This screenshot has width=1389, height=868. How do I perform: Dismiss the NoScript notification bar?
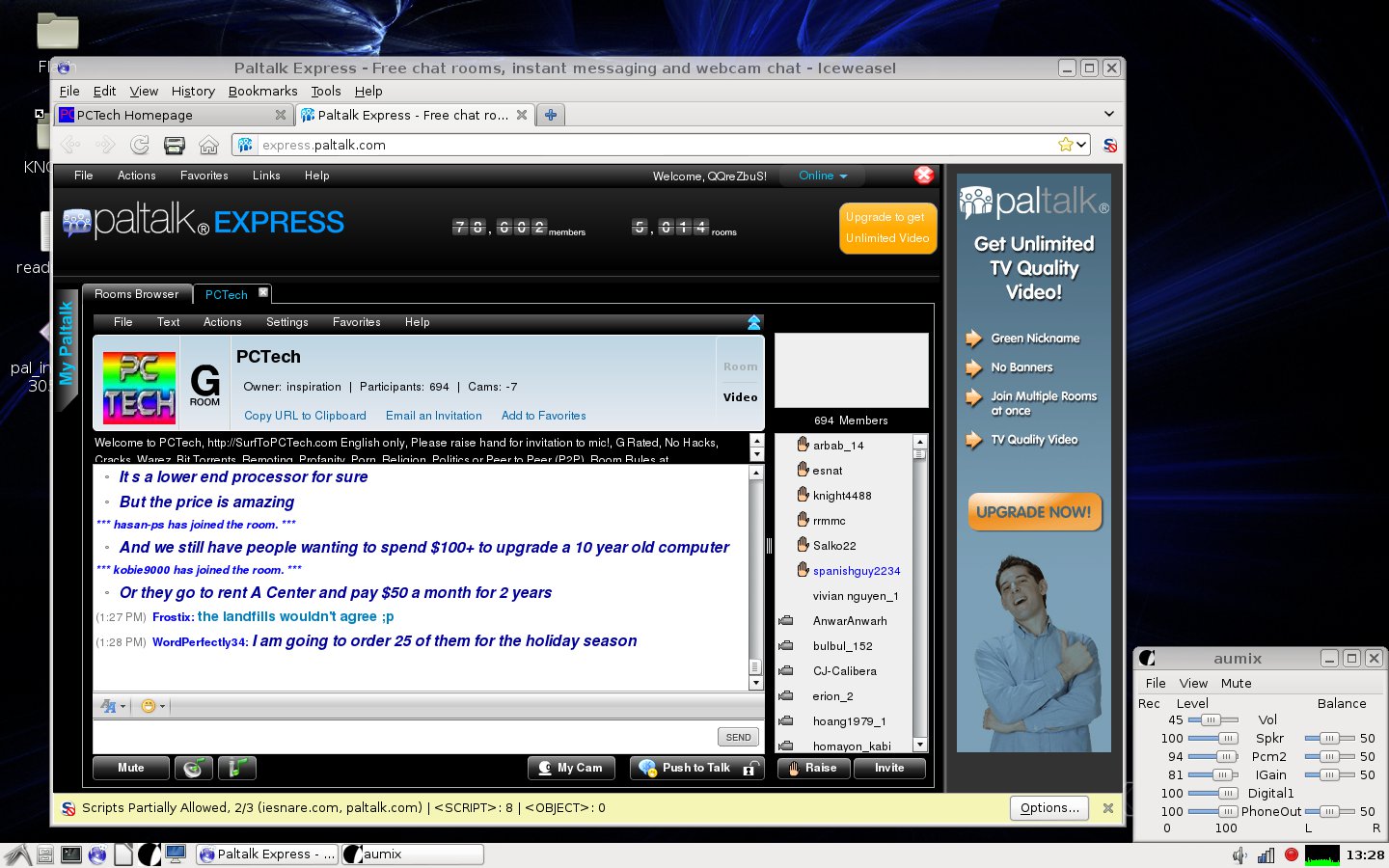coord(1108,808)
